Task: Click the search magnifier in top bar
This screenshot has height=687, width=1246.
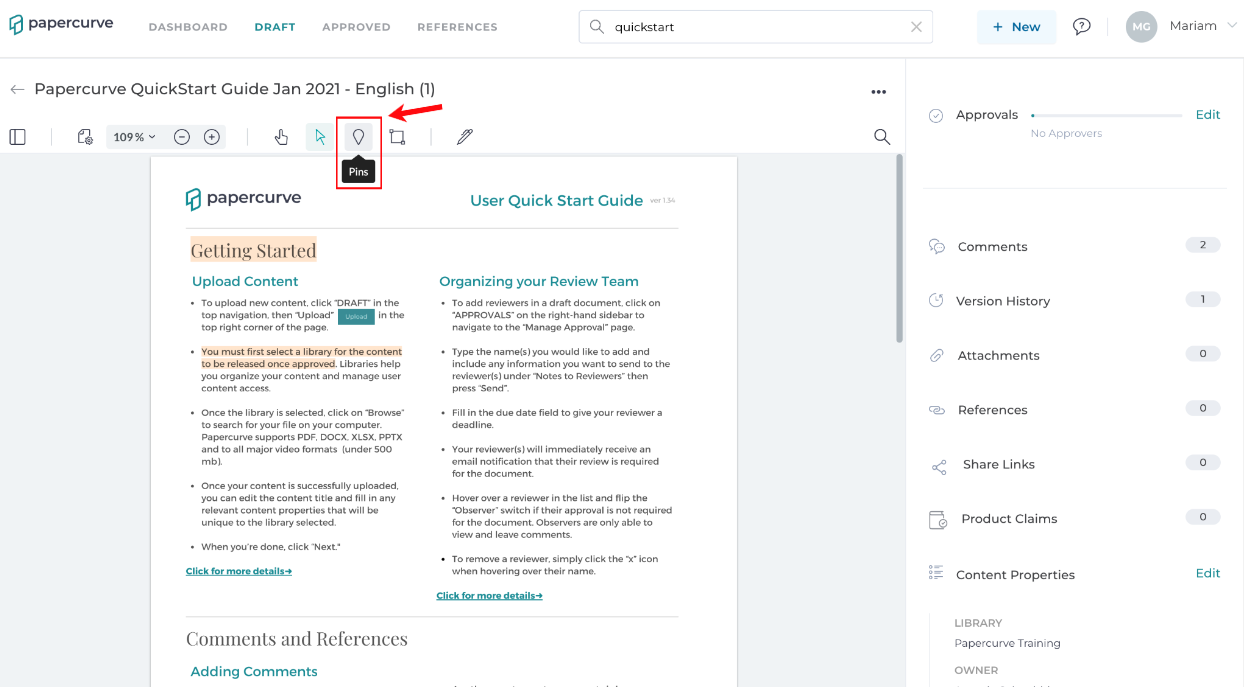Action: (x=597, y=27)
